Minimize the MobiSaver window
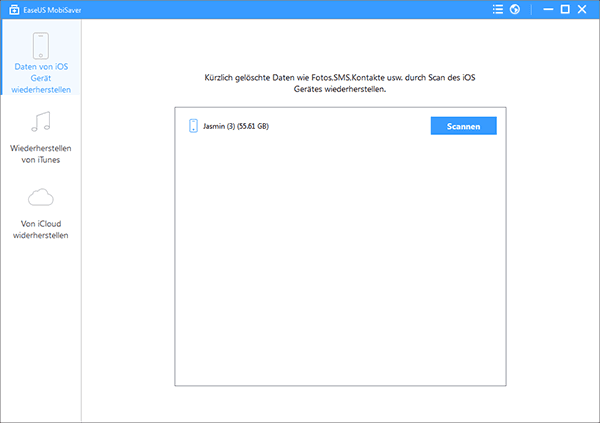600x423 pixels. pyautogui.click(x=548, y=10)
